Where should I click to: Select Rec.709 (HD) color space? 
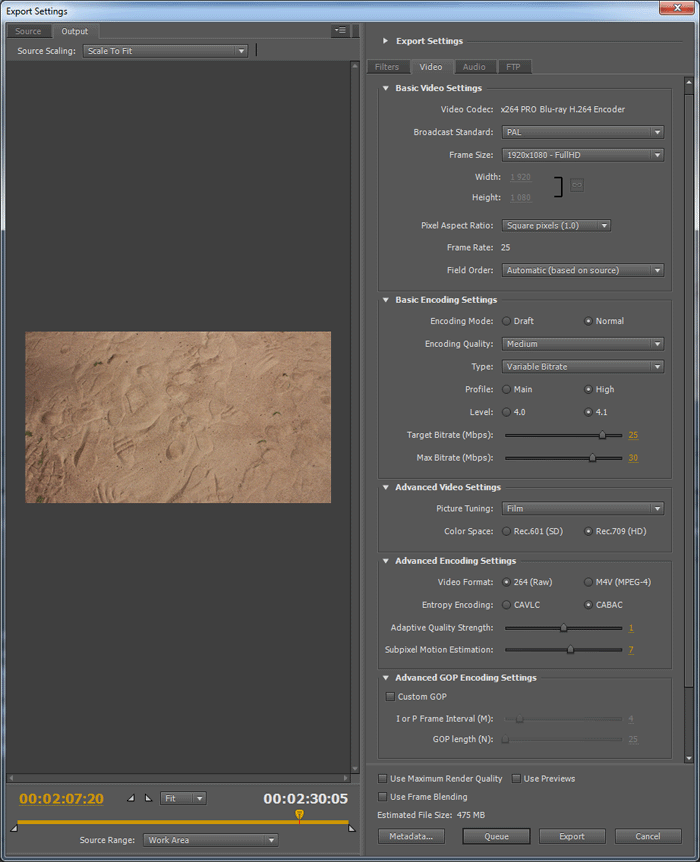[588, 531]
